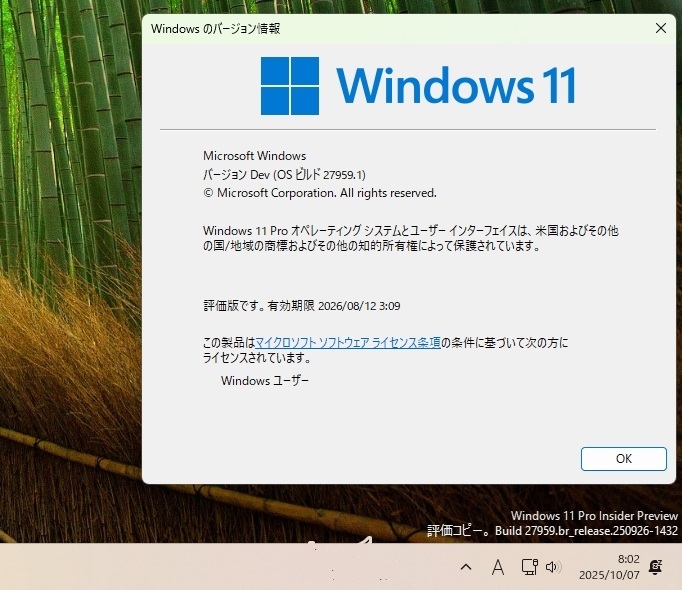Click the desktop watermark 'Windows 11 Pro Insider Preview'
682x590 pixels.
(594, 516)
